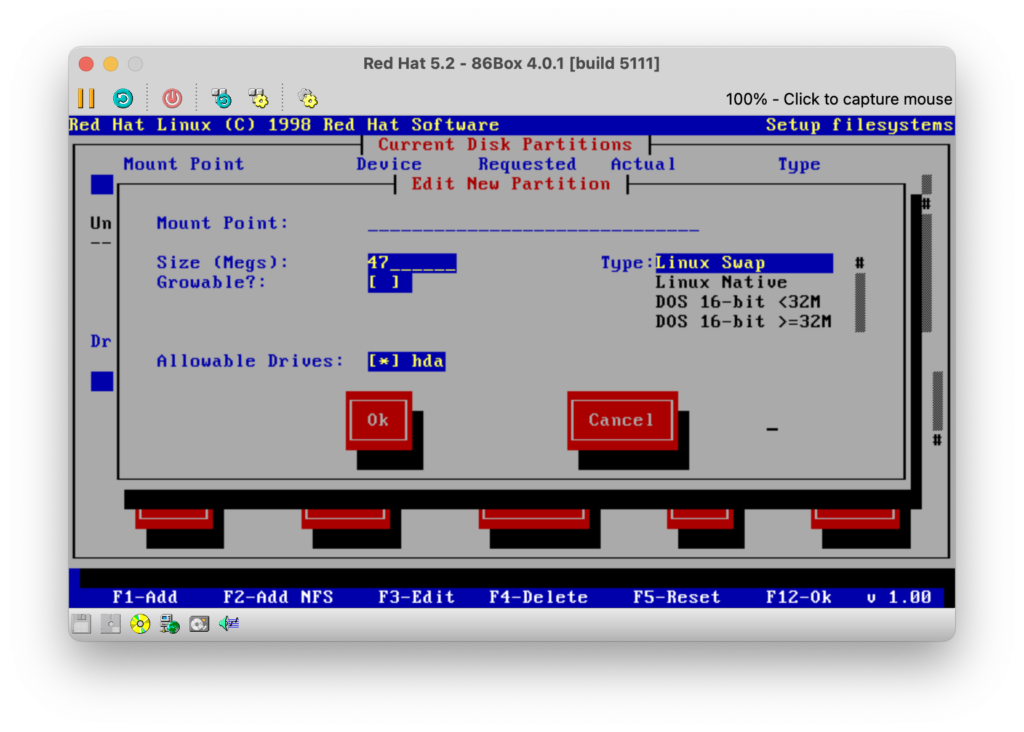Select DOS 16-bit >=32M partition type
This screenshot has height=732, width=1024.
click(744, 322)
